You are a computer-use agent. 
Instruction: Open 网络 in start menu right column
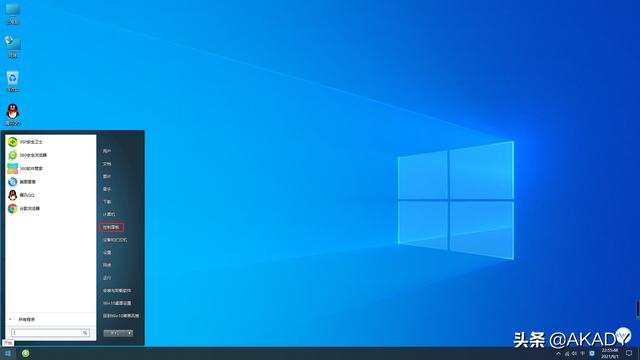[107, 265]
